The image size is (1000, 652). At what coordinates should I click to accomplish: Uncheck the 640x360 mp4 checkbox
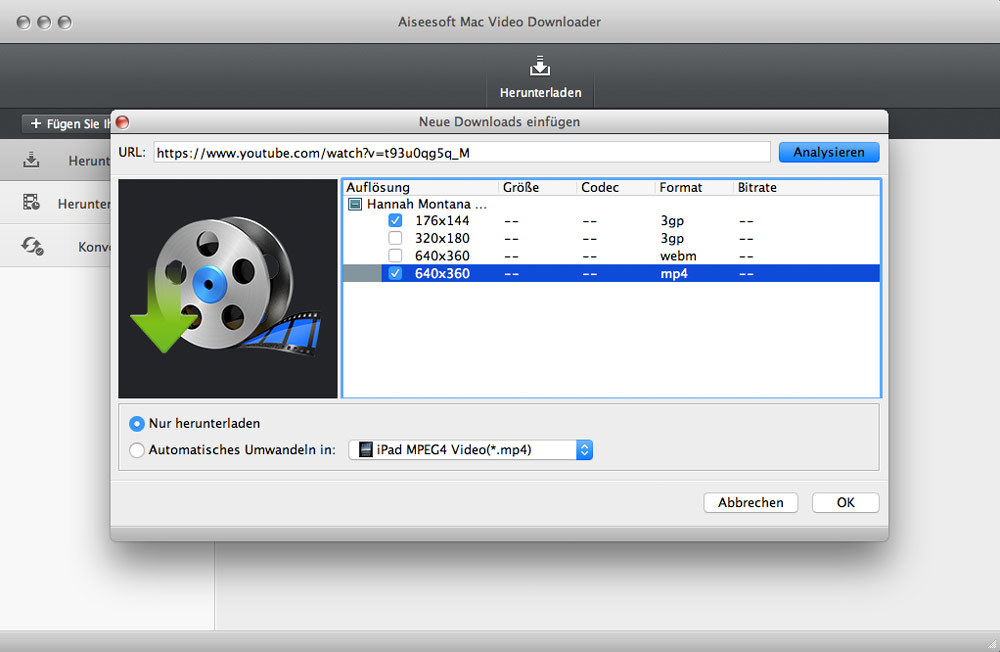click(395, 274)
